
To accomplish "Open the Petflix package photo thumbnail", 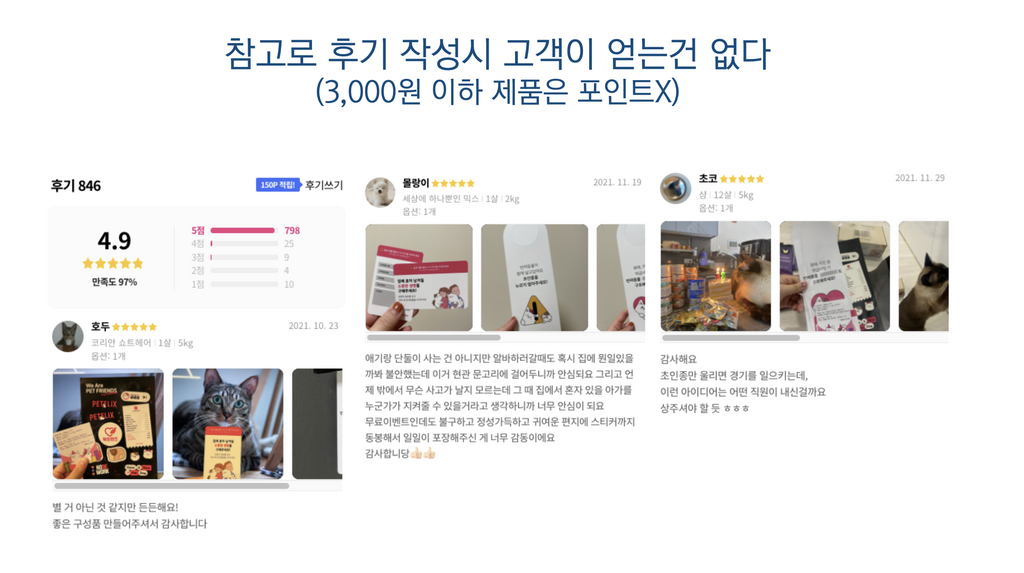I will coord(108,424).
